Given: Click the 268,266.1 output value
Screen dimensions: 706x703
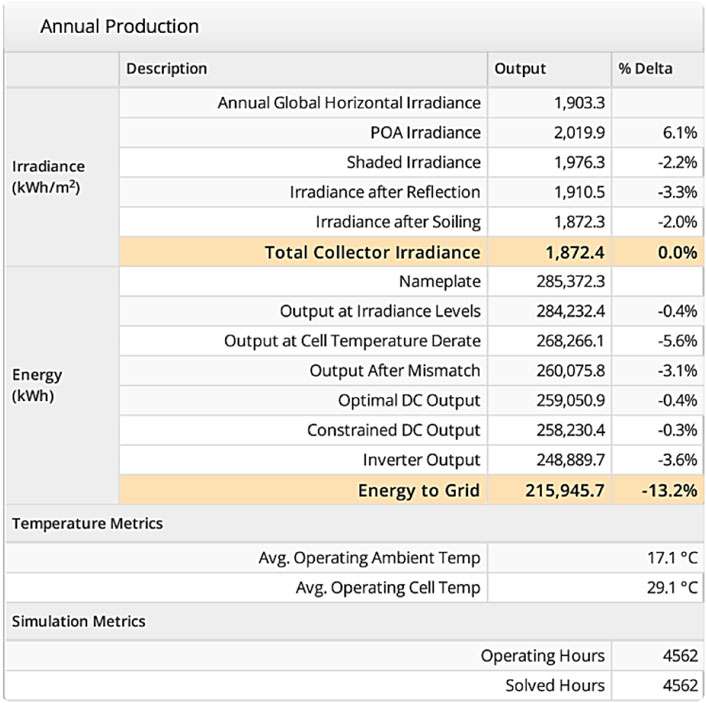Looking at the screenshot, I should [570, 341].
